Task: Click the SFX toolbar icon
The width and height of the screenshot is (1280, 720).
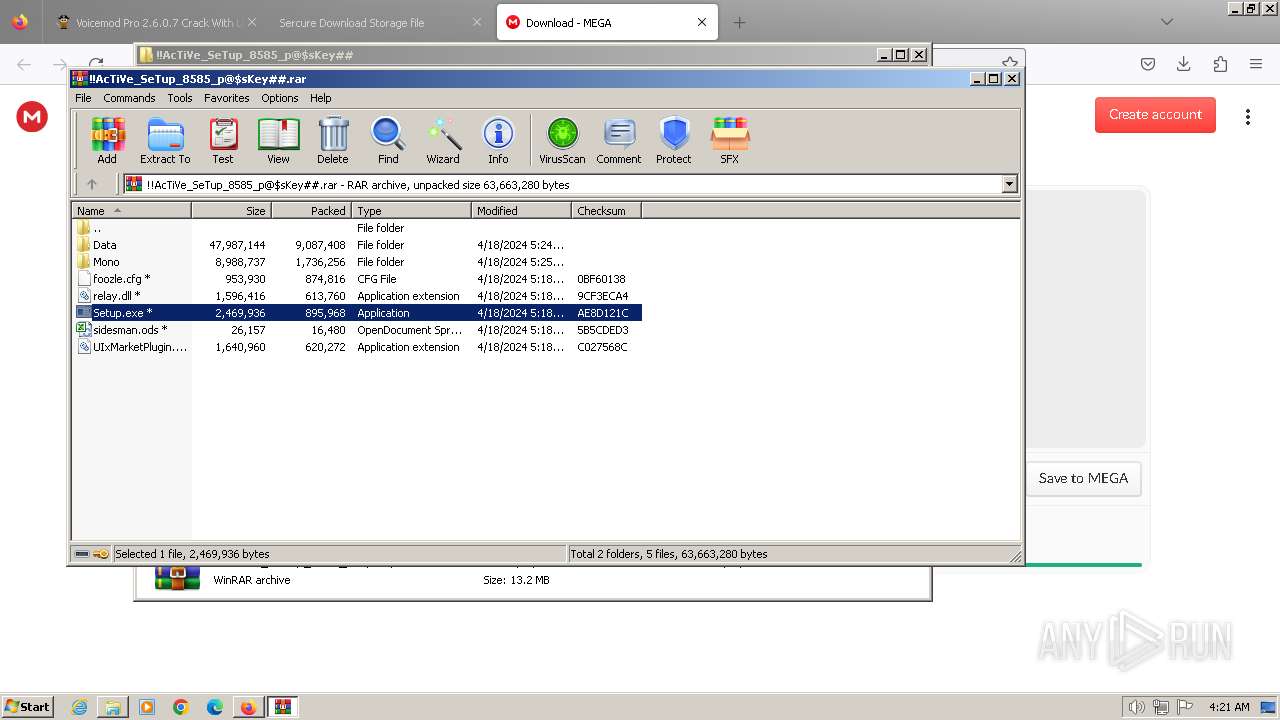Action: (x=730, y=140)
